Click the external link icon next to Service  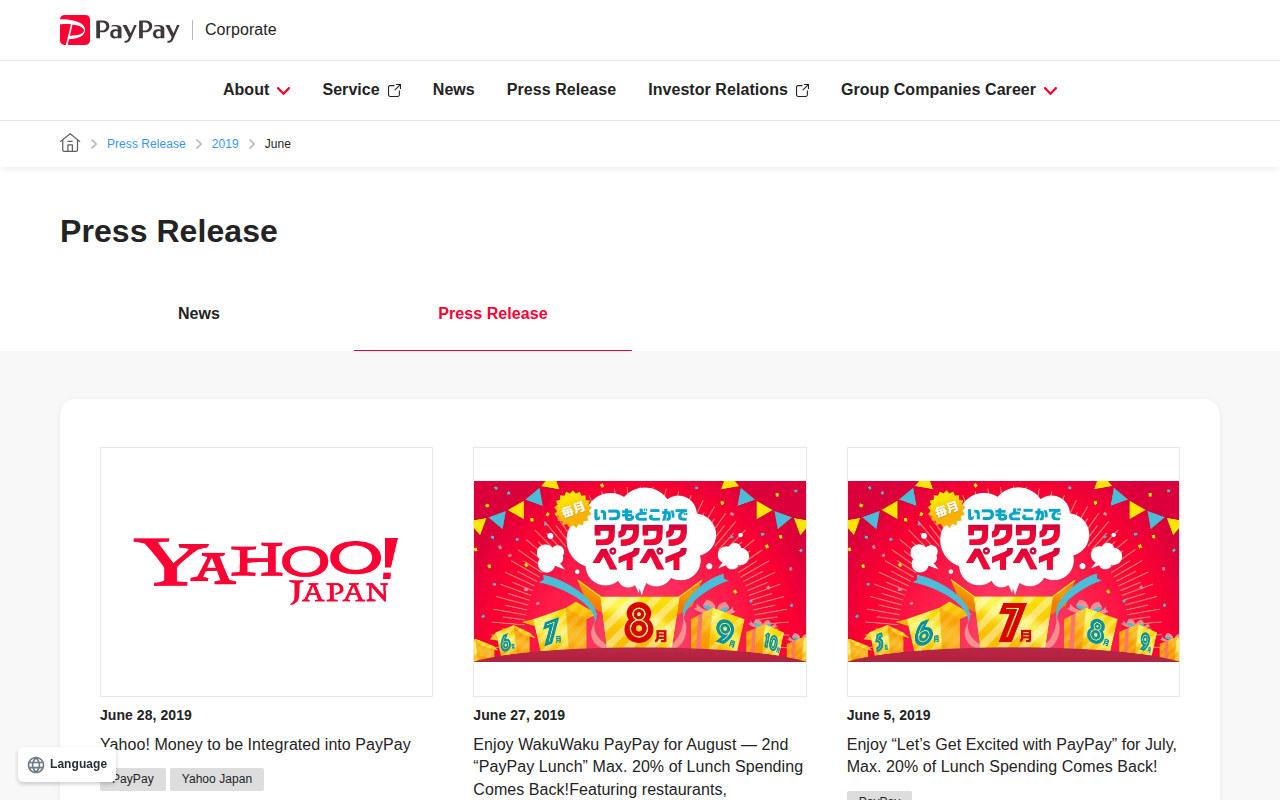pos(394,90)
